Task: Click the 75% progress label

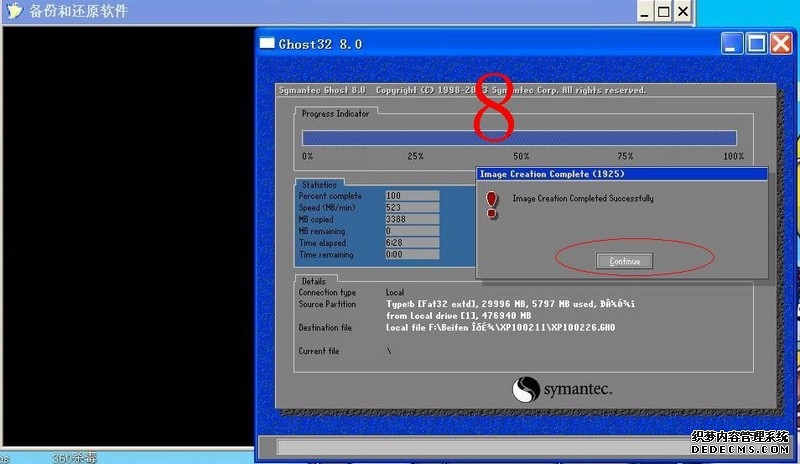Action: click(625, 156)
